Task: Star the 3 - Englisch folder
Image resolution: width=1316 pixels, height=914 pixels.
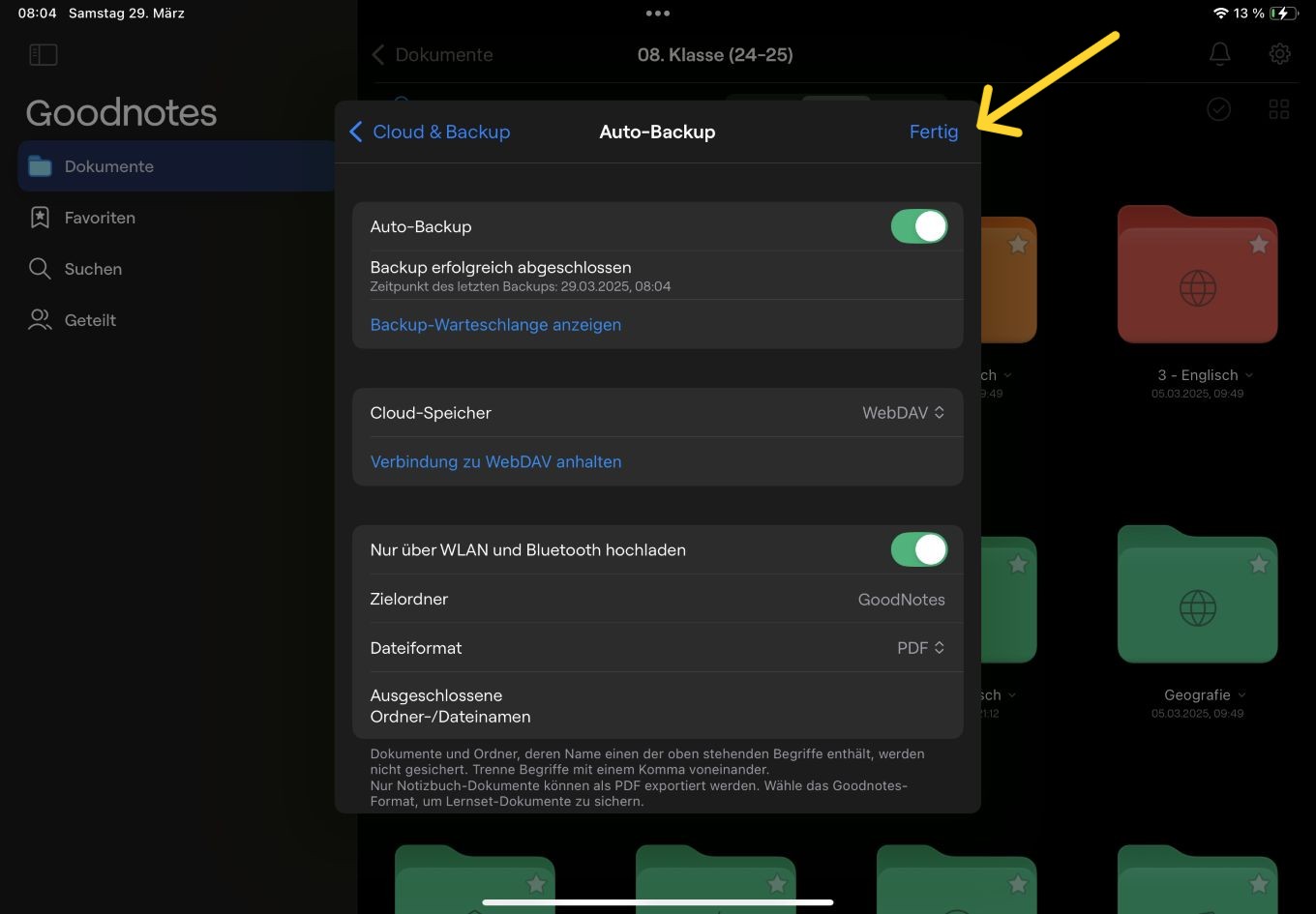Action: coord(1258,245)
